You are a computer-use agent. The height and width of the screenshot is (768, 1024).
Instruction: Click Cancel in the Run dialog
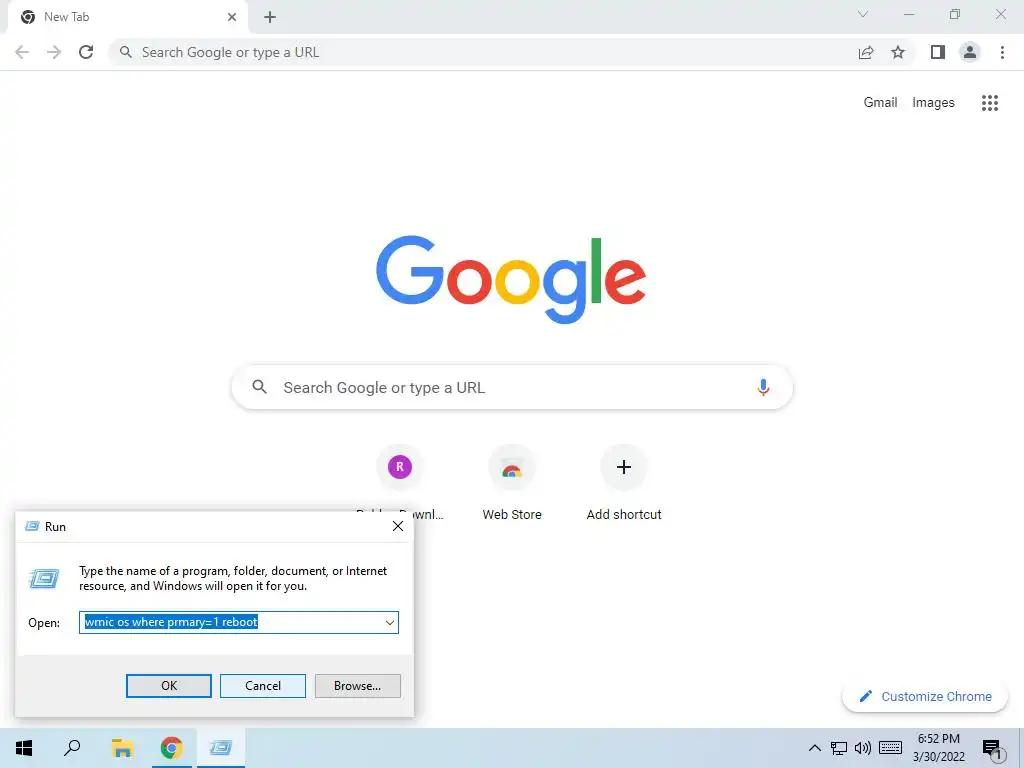263,686
